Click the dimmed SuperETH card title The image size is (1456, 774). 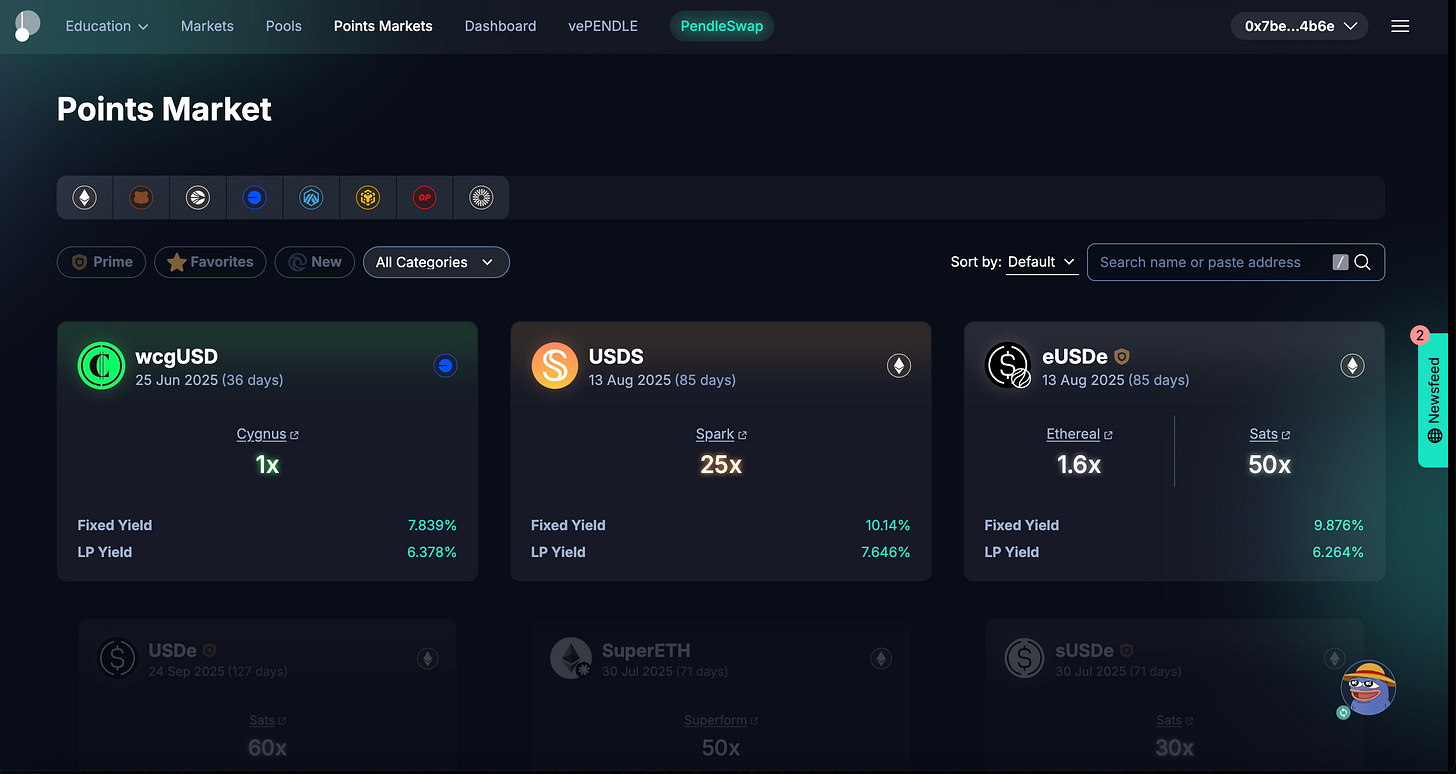pyautogui.click(x=646, y=650)
